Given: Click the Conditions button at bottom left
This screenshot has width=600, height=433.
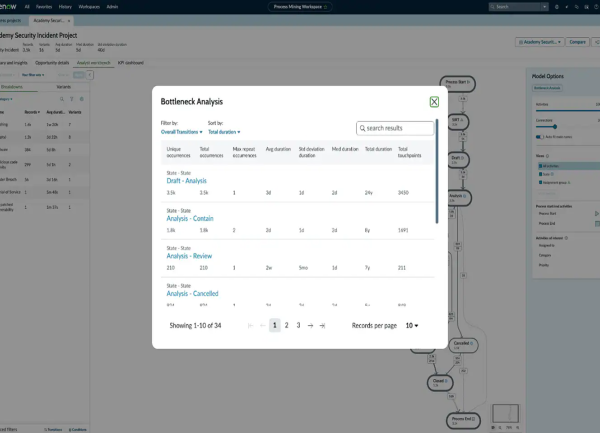Looking at the screenshot, I should click(77, 430).
